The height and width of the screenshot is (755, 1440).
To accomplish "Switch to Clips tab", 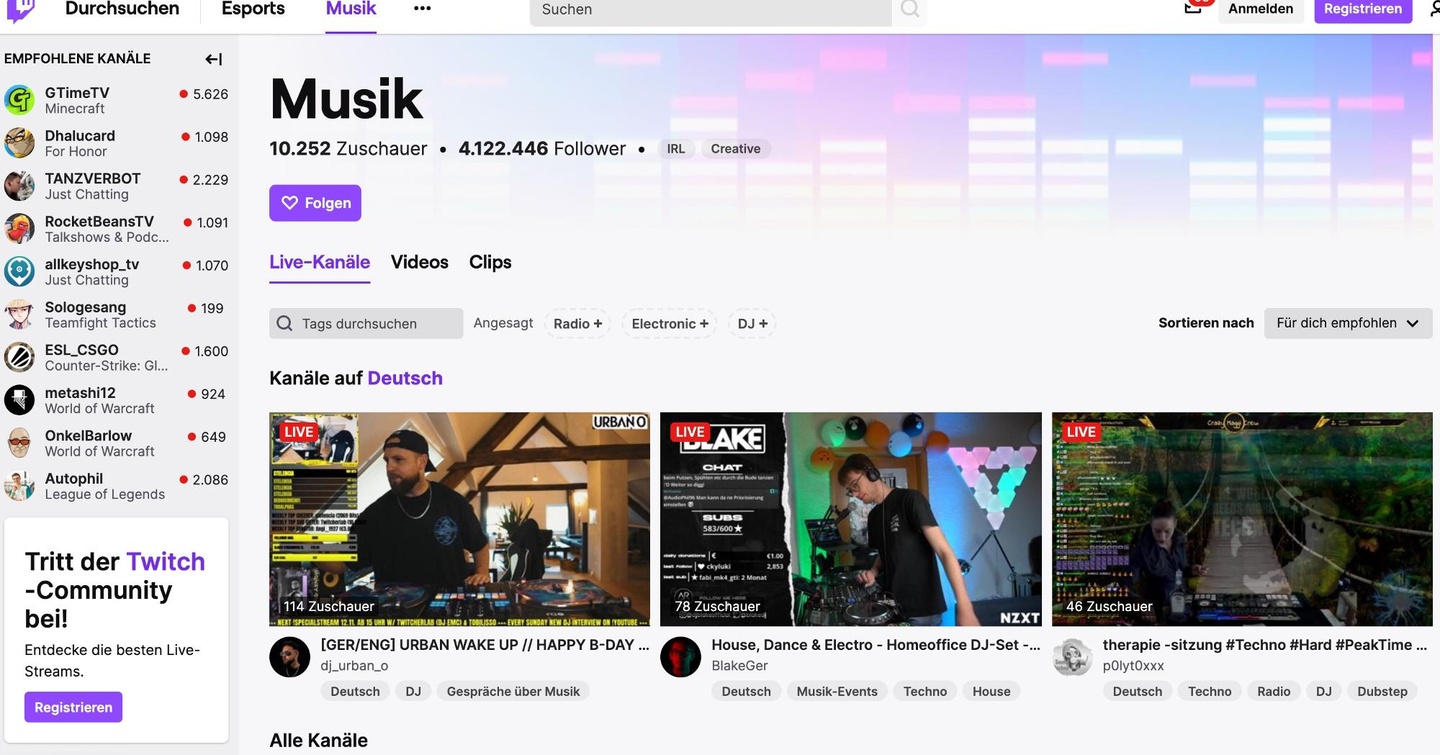I will click(490, 262).
